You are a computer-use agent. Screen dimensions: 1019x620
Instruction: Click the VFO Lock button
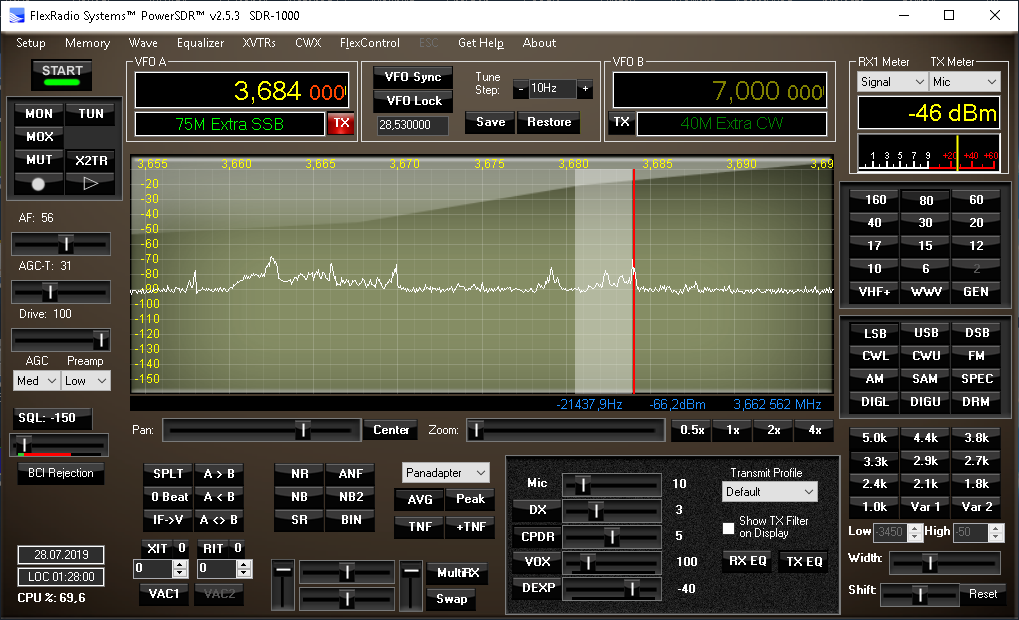(x=413, y=101)
